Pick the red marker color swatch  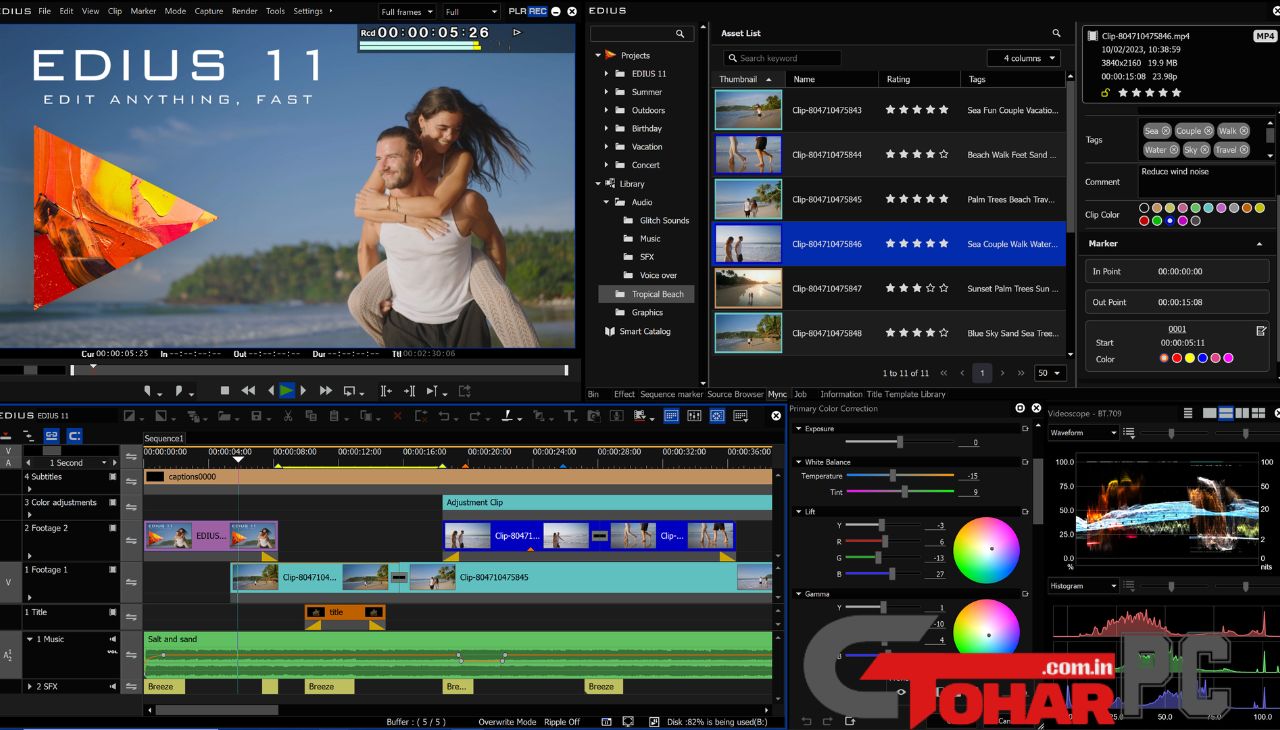point(1176,359)
